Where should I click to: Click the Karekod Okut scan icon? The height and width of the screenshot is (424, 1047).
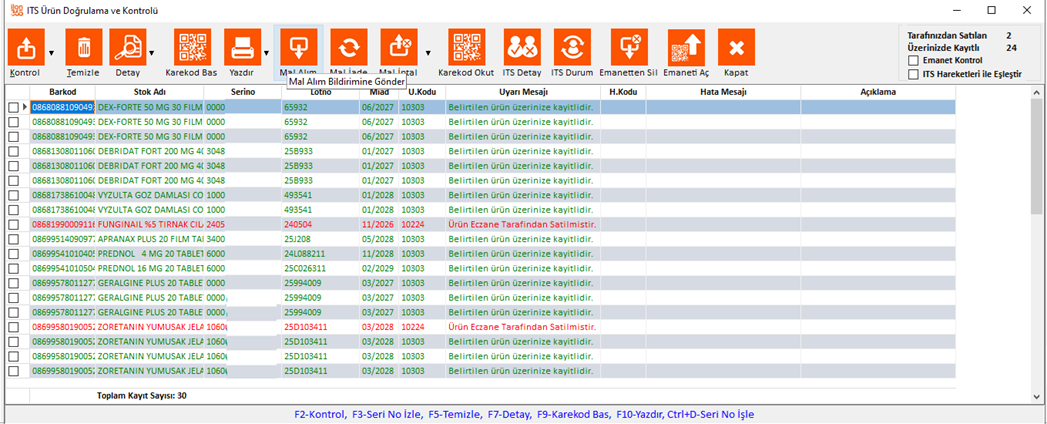click(x=467, y=47)
